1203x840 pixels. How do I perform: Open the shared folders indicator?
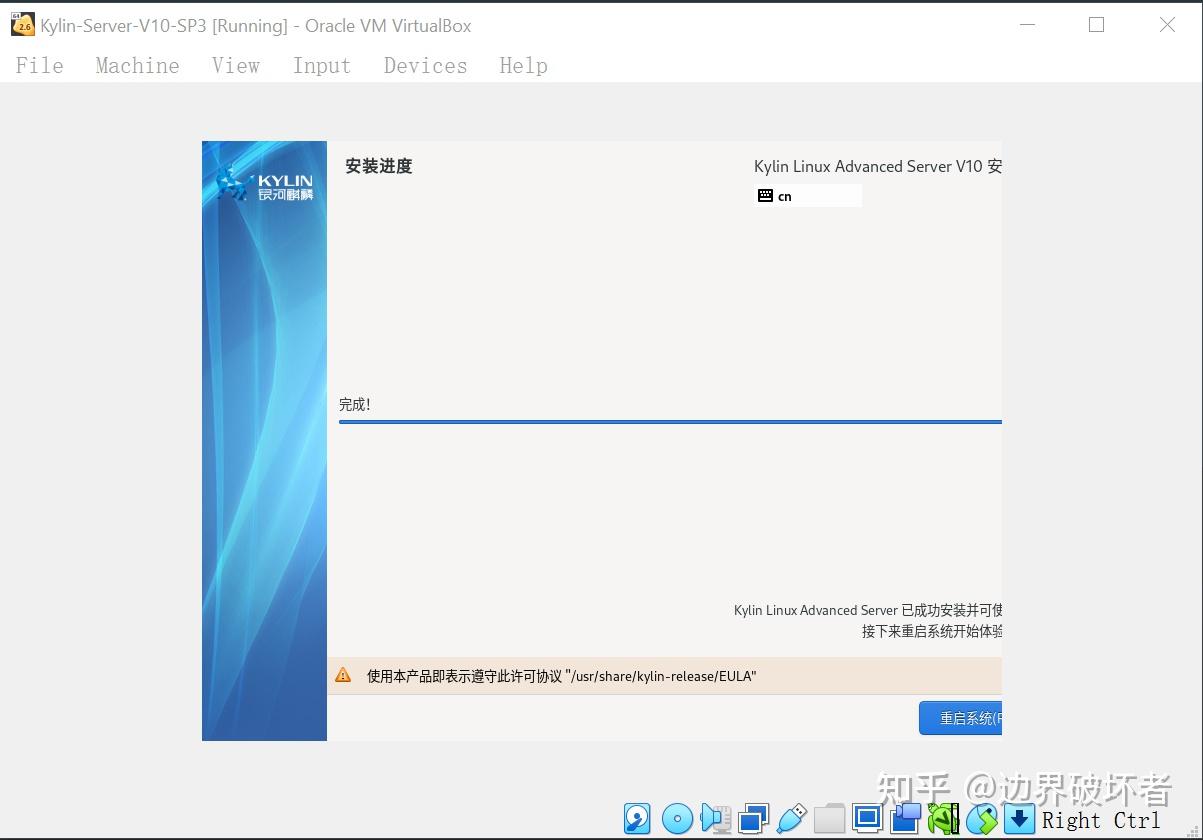829,818
